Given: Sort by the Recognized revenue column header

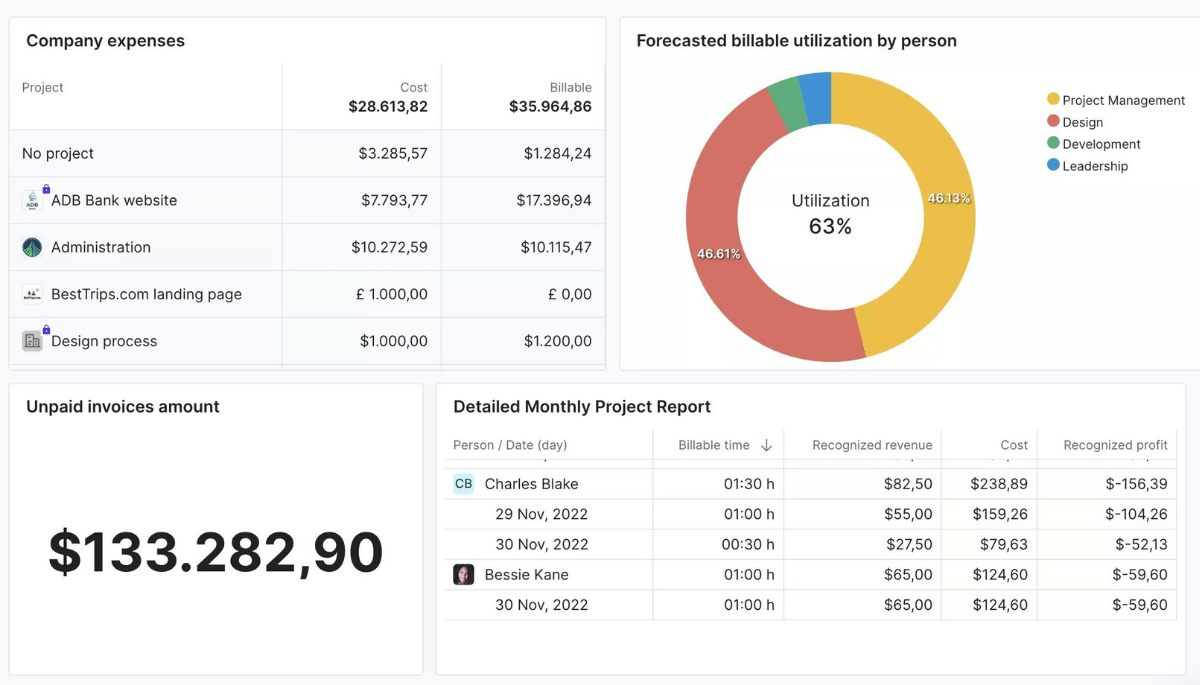Looking at the screenshot, I should [x=871, y=445].
